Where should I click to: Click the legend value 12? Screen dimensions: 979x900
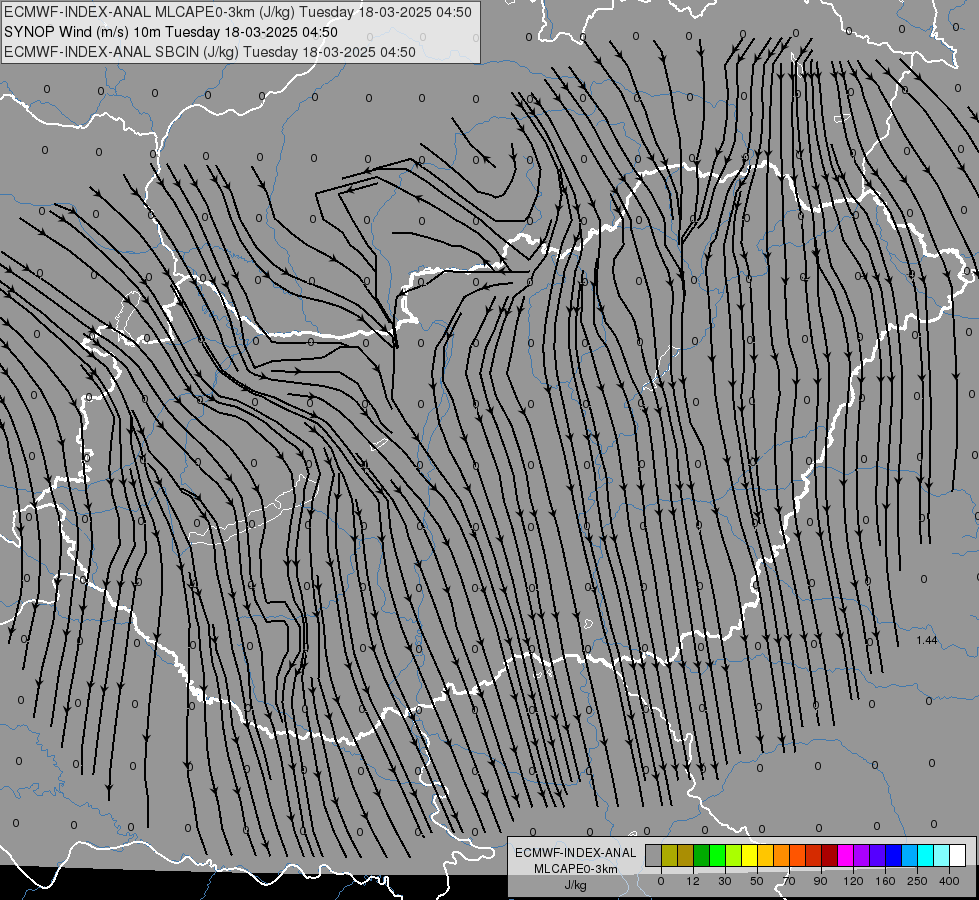[x=693, y=881]
